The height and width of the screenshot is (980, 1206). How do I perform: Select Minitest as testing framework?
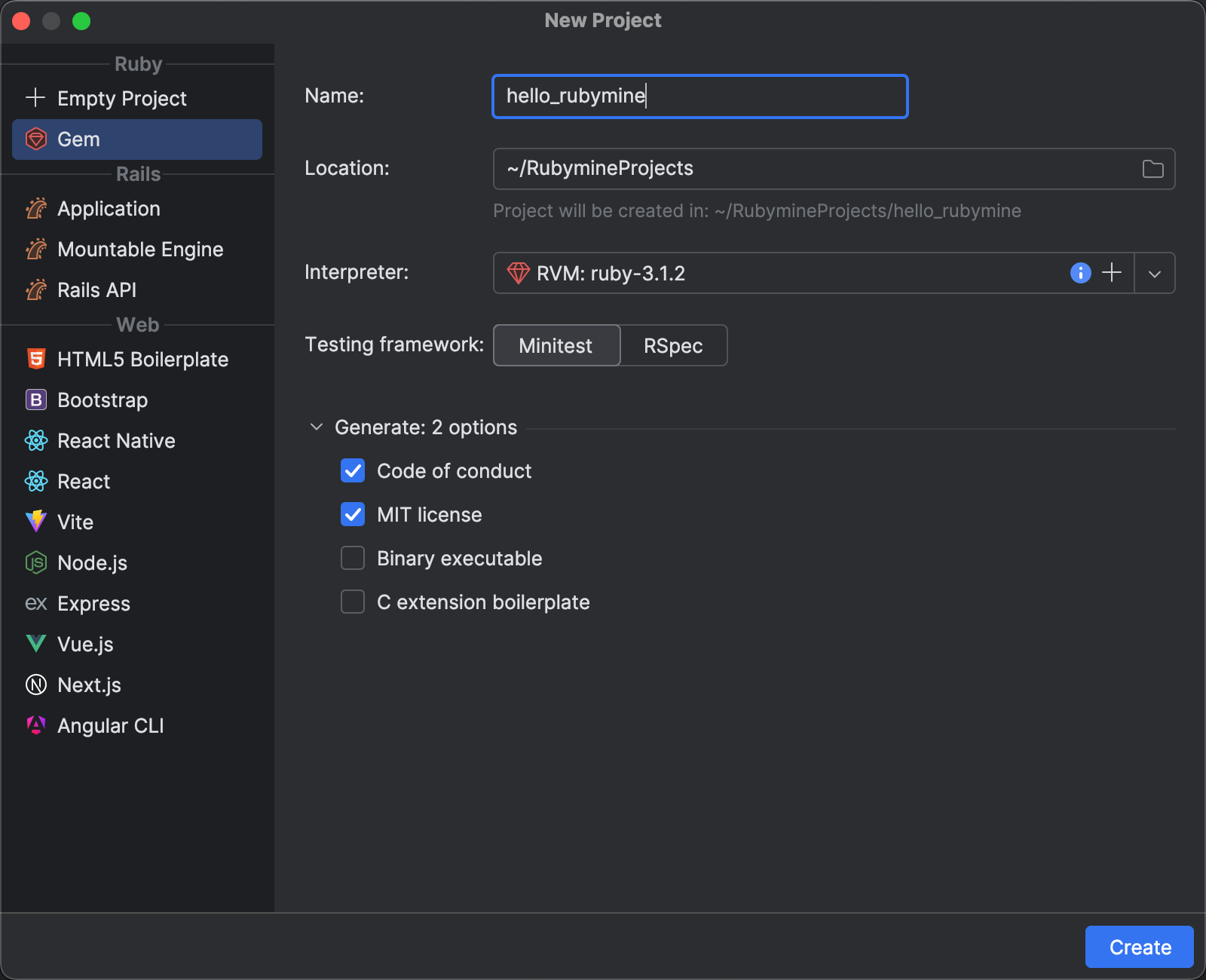[x=556, y=346]
